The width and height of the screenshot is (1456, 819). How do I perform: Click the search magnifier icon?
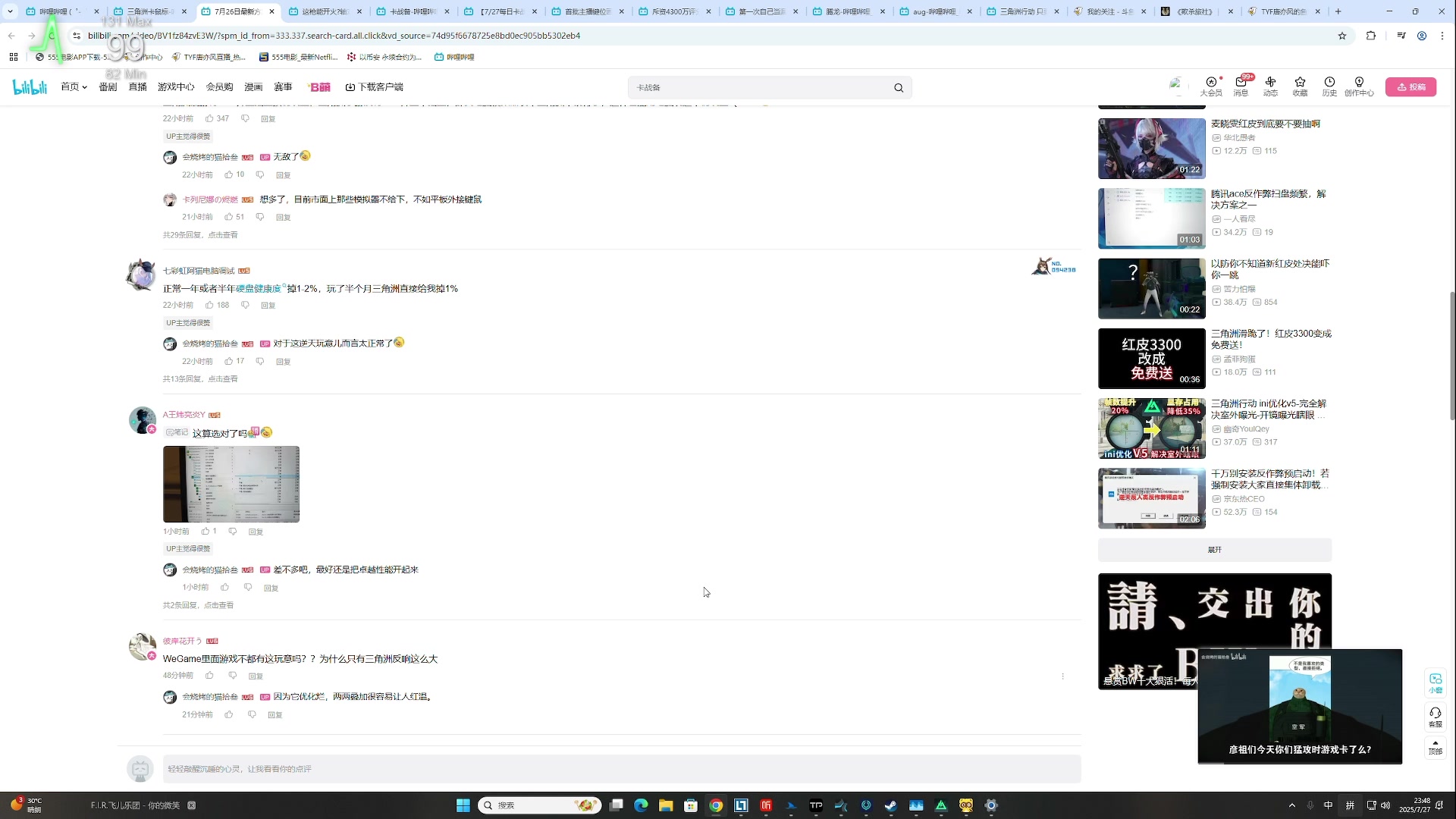click(899, 87)
